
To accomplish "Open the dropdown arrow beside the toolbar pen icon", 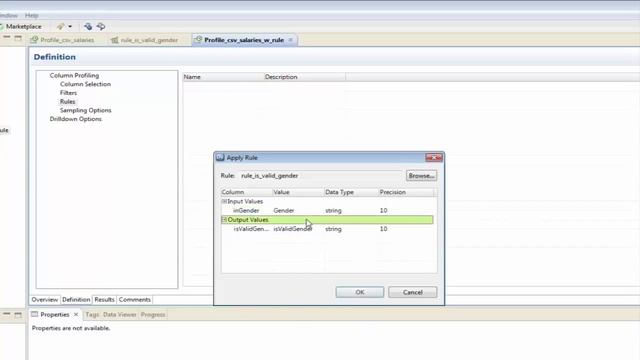I will pyautogui.click(x=70, y=27).
